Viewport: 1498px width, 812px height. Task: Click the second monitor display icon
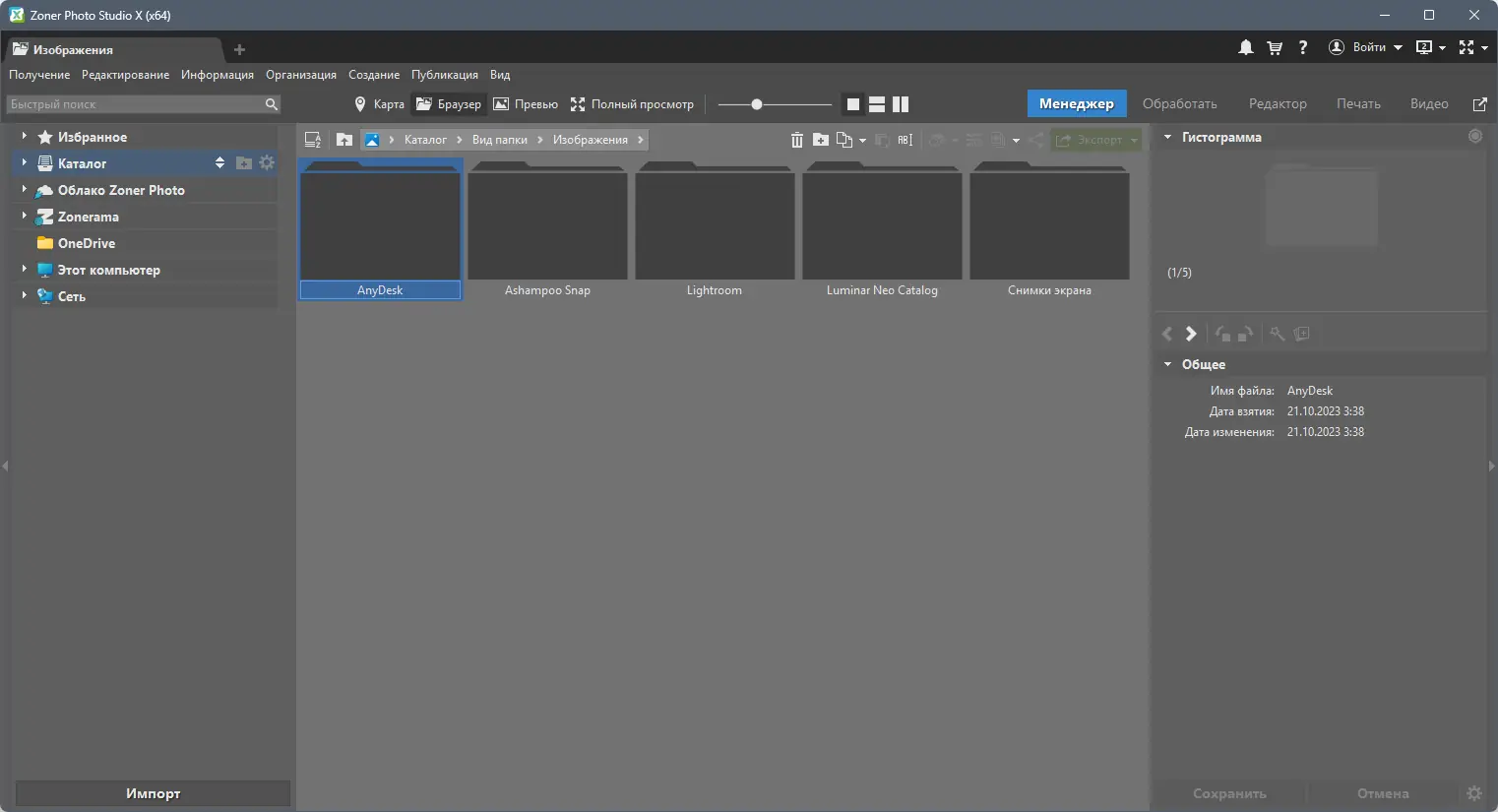tap(1424, 47)
